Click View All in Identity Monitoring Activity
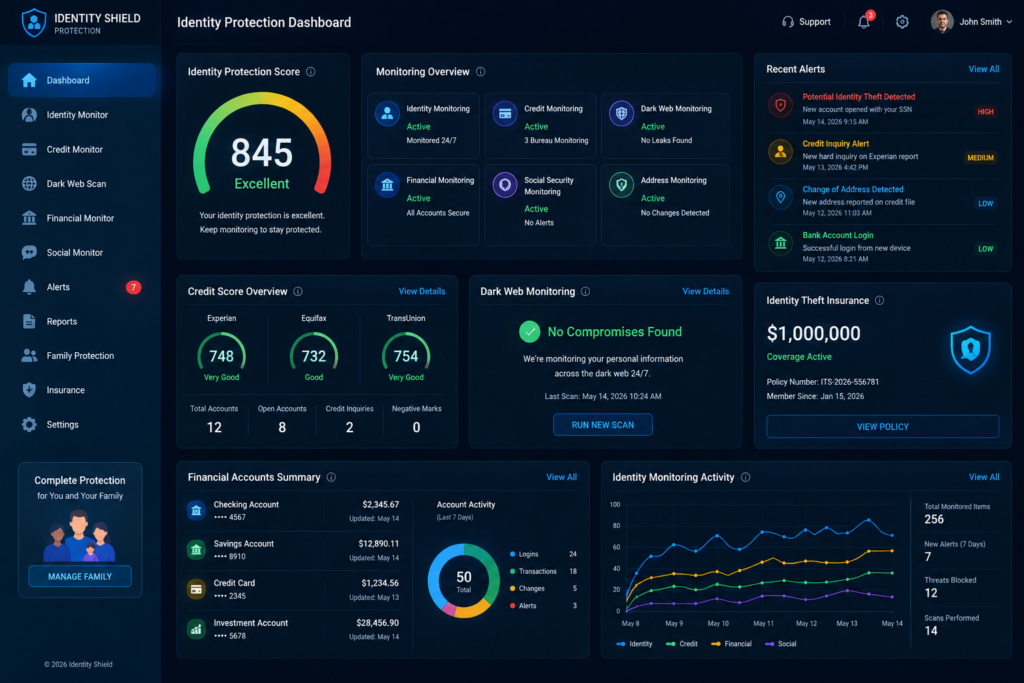The height and width of the screenshot is (683, 1024). pos(984,477)
